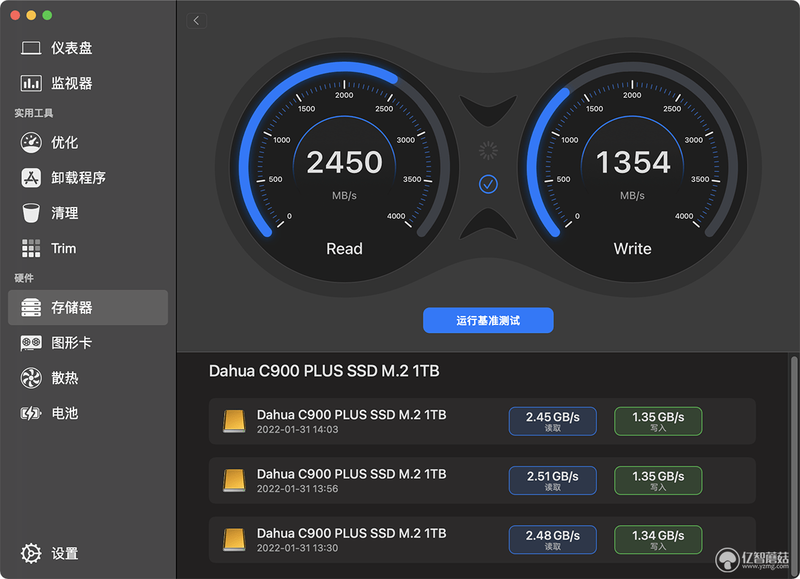Open the 设置 gear icon
800x579 pixels.
pyautogui.click(x=31, y=553)
